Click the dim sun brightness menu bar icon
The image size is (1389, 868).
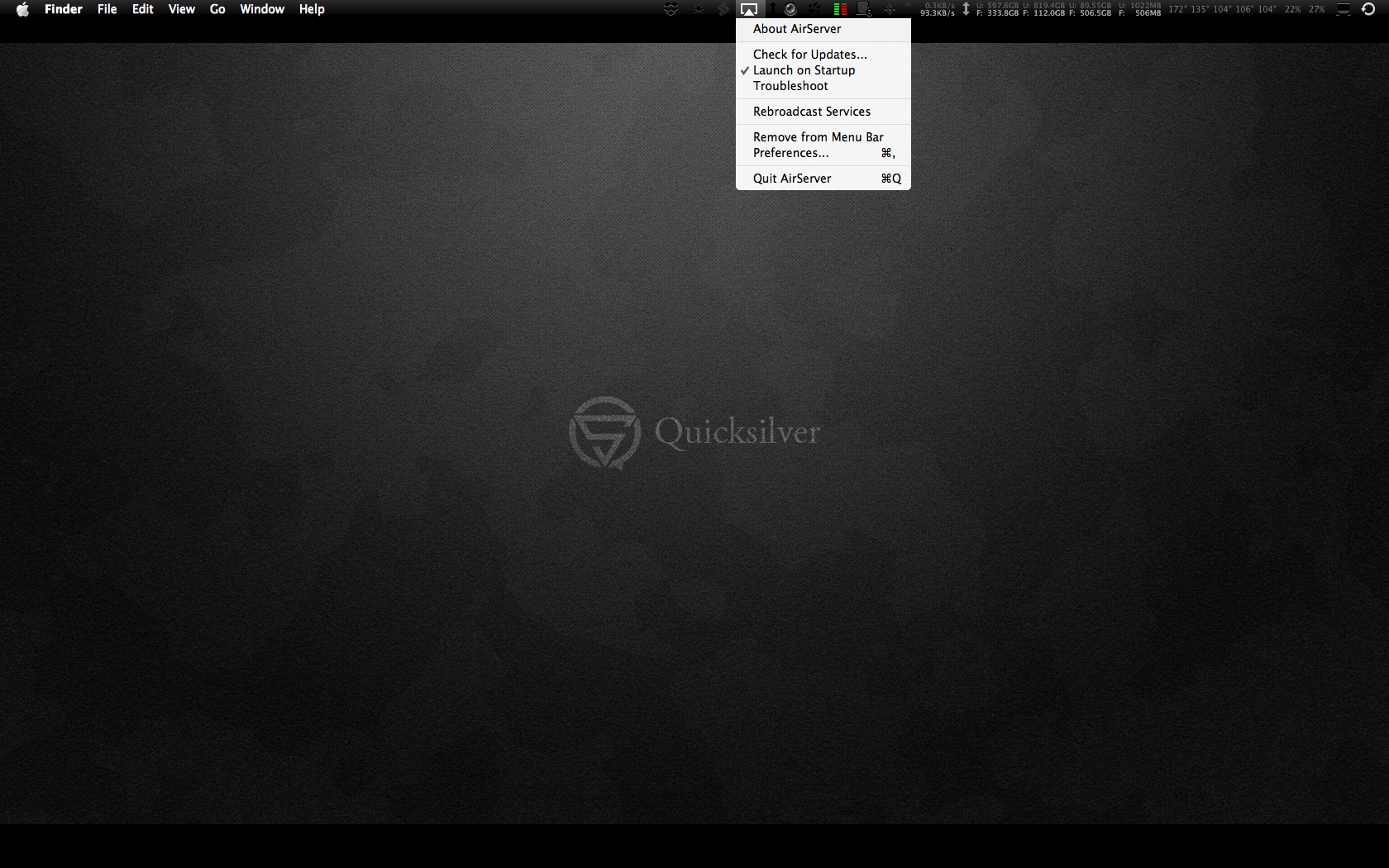pyautogui.click(x=699, y=9)
